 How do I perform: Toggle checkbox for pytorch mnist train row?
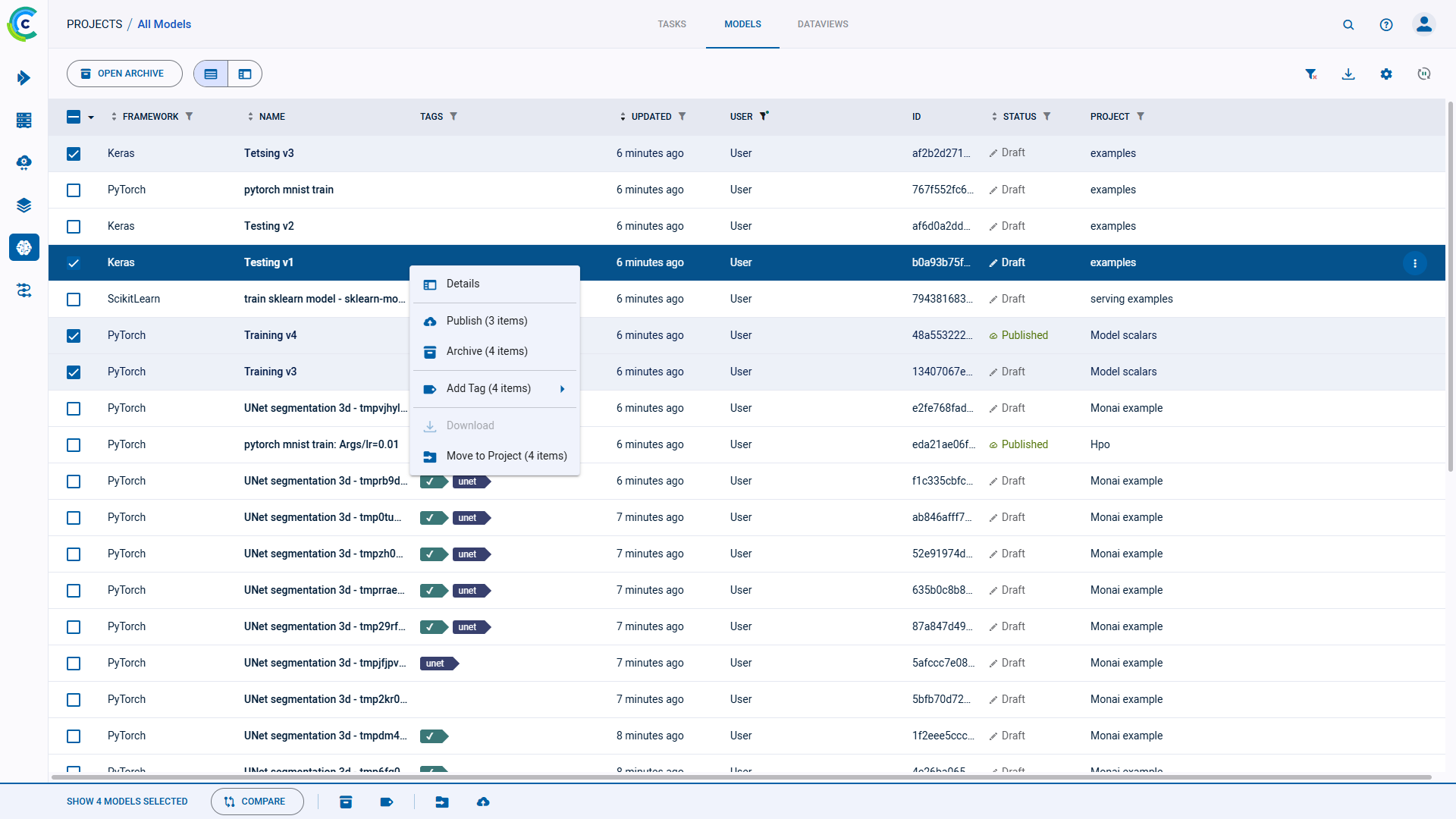pyautogui.click(x=74, y=190)
